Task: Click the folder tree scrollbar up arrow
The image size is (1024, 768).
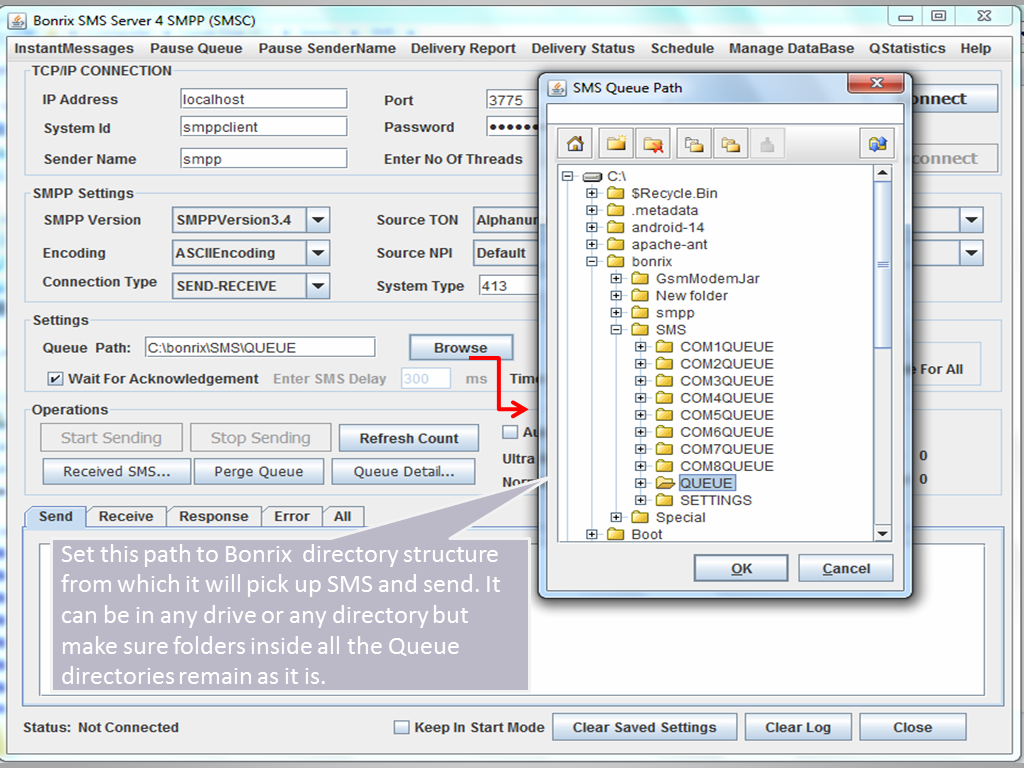Action: click(x=883, y=173)
